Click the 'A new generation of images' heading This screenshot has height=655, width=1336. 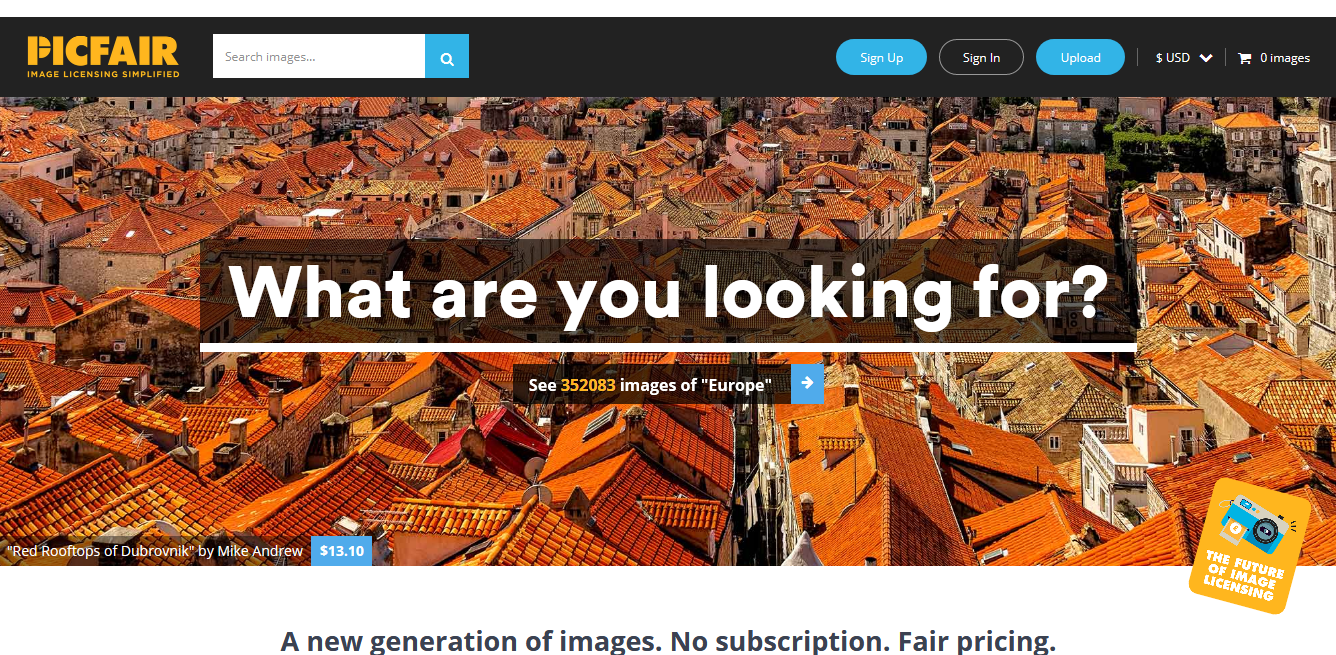(668, 640)
